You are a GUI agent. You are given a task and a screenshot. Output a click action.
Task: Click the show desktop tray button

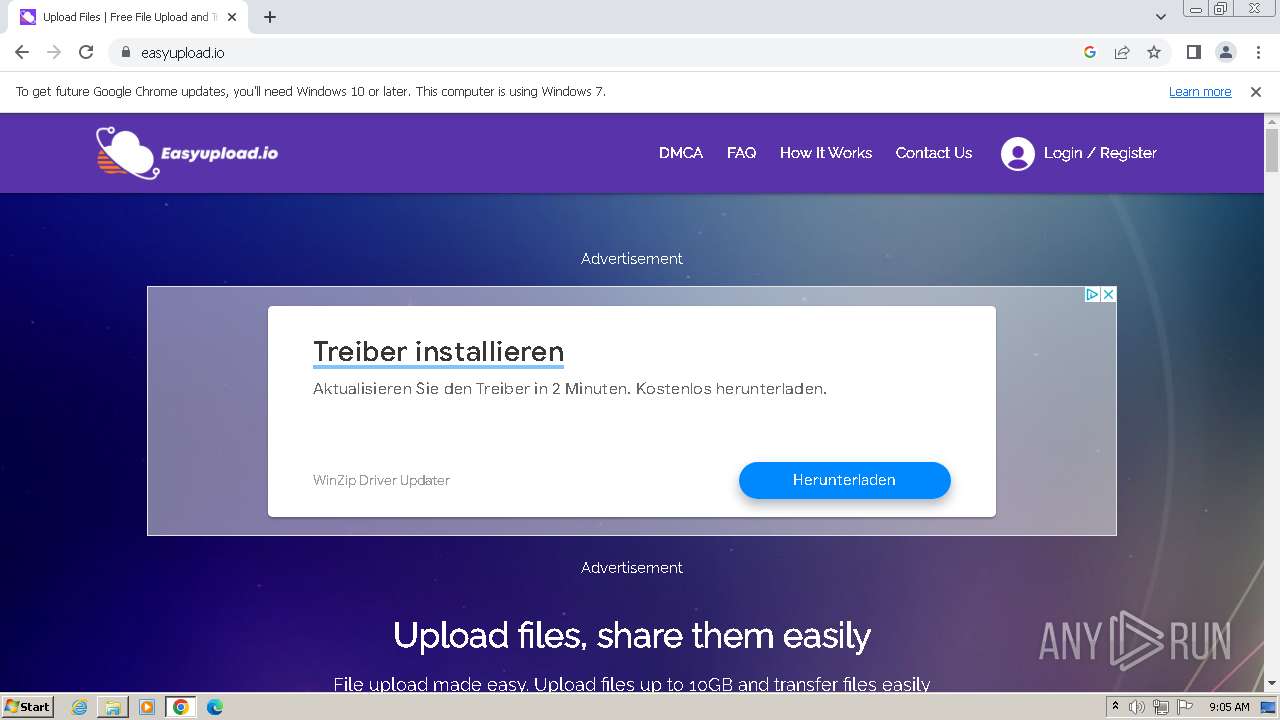click(1269, 707)
